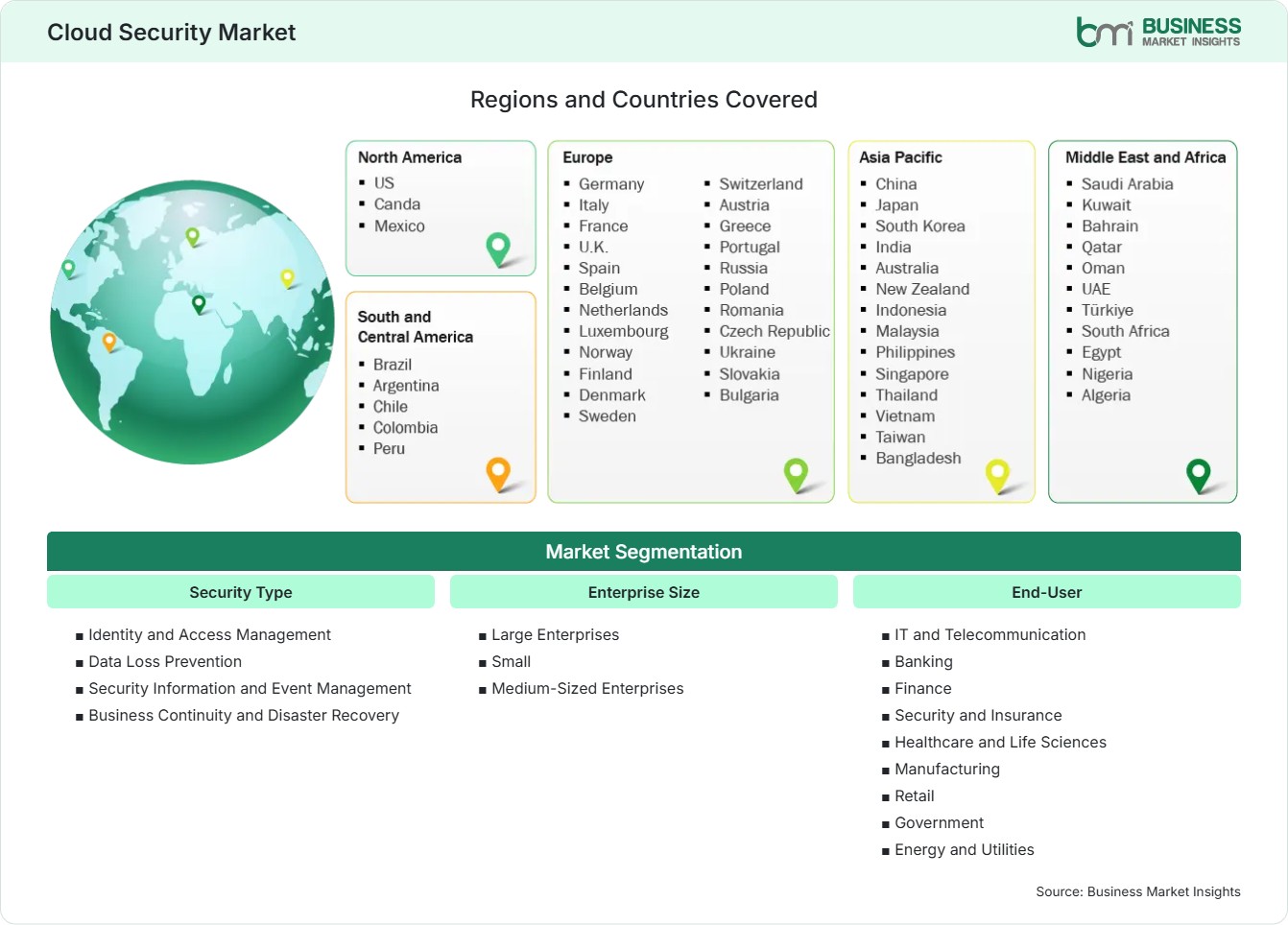Click Medium-Sized Enterprises item

(x=587, y=689)
